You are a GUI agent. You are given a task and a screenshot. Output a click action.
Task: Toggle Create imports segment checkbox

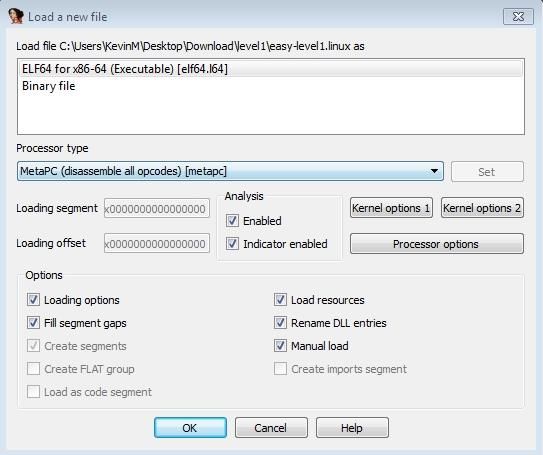[x=280, y=369]
